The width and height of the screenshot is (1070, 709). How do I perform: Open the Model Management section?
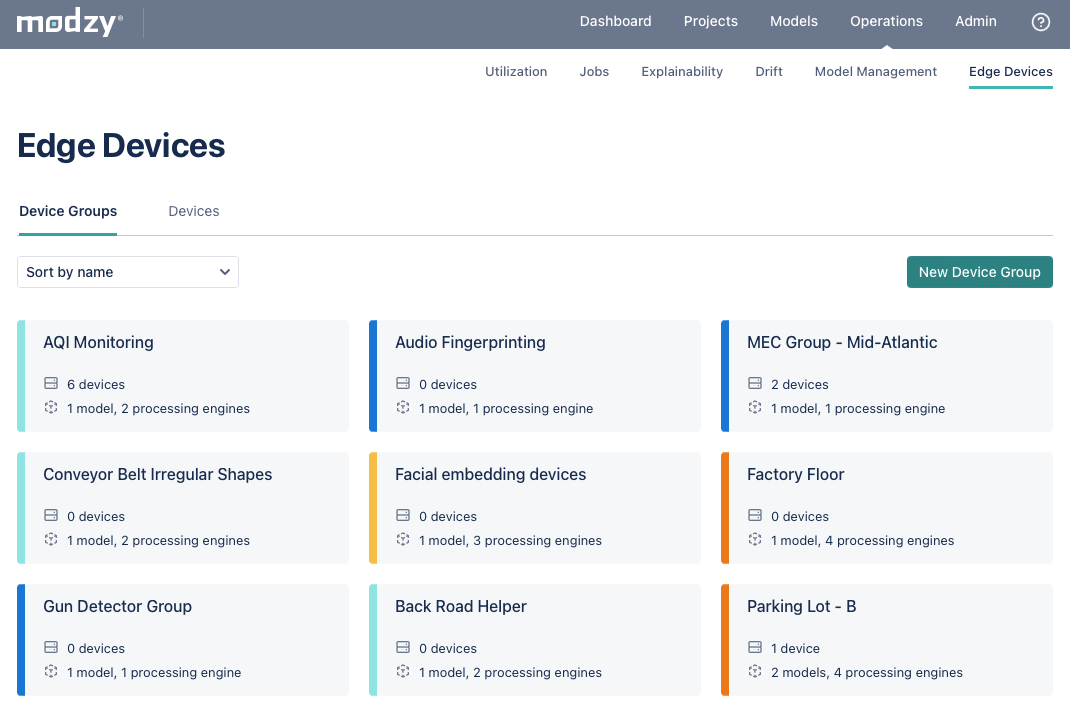click(876, 72)
